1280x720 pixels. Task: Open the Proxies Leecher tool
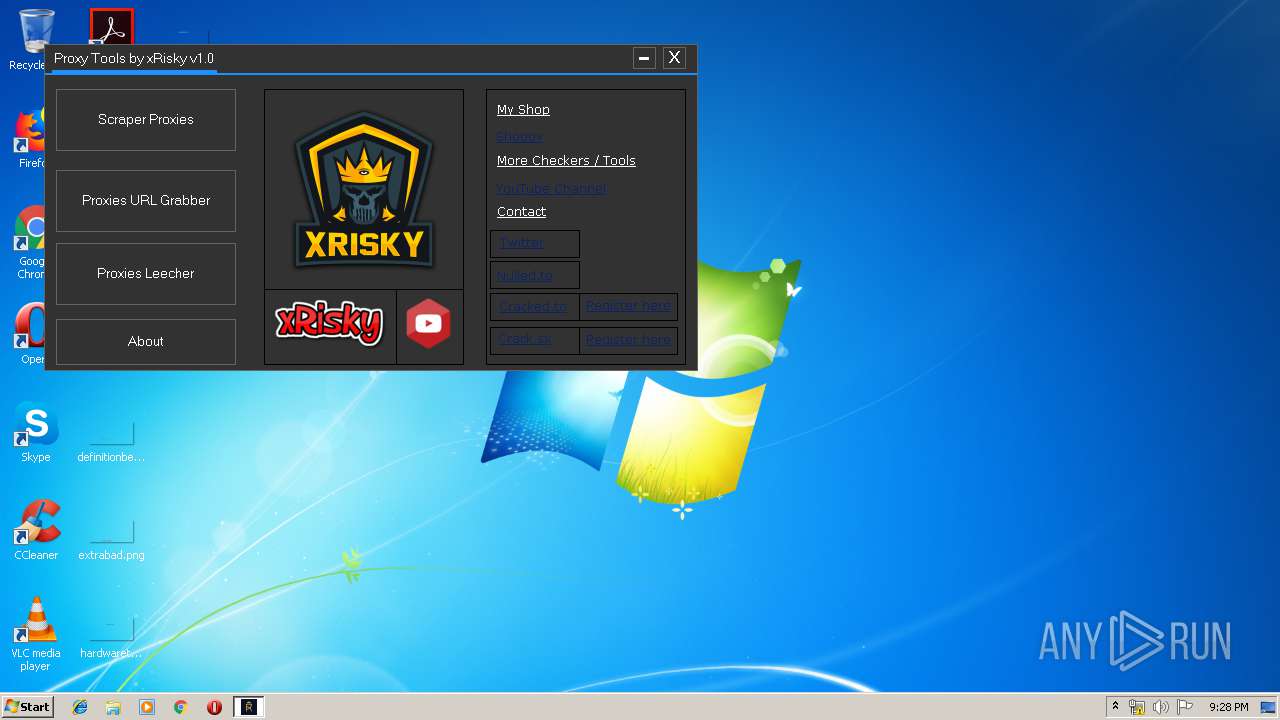pyautogui.click(x=146, y=274)
